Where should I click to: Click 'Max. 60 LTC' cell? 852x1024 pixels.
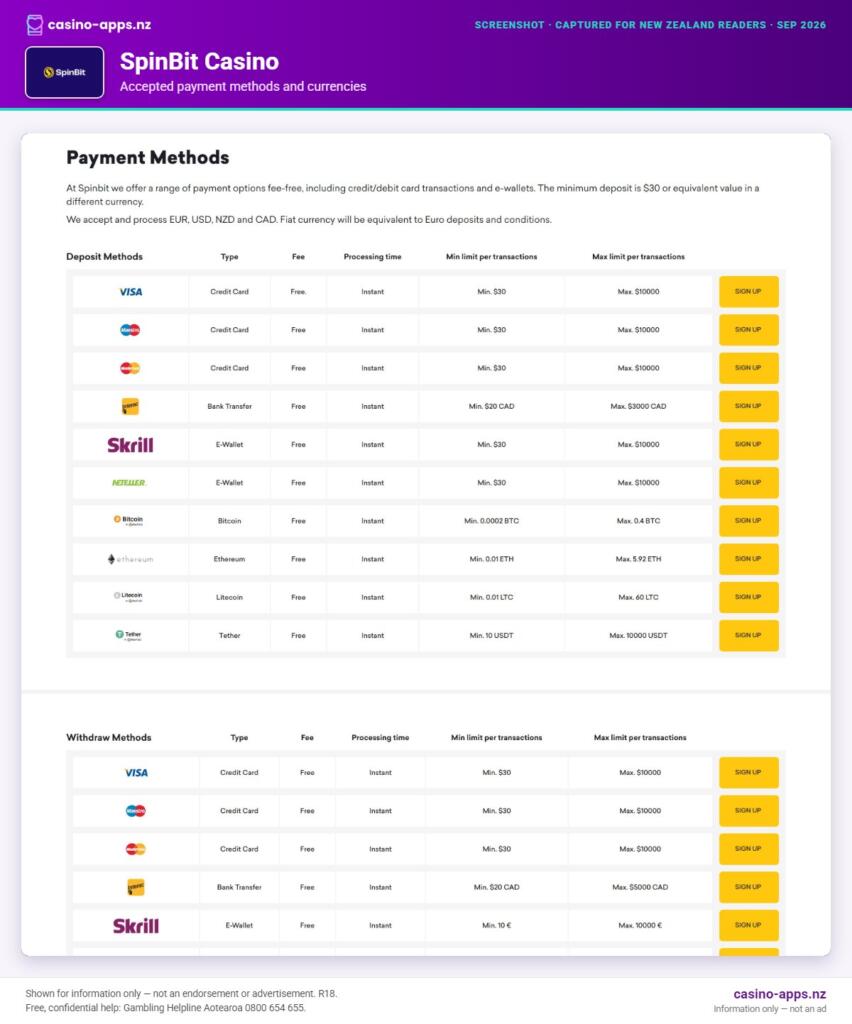point(639,598)
